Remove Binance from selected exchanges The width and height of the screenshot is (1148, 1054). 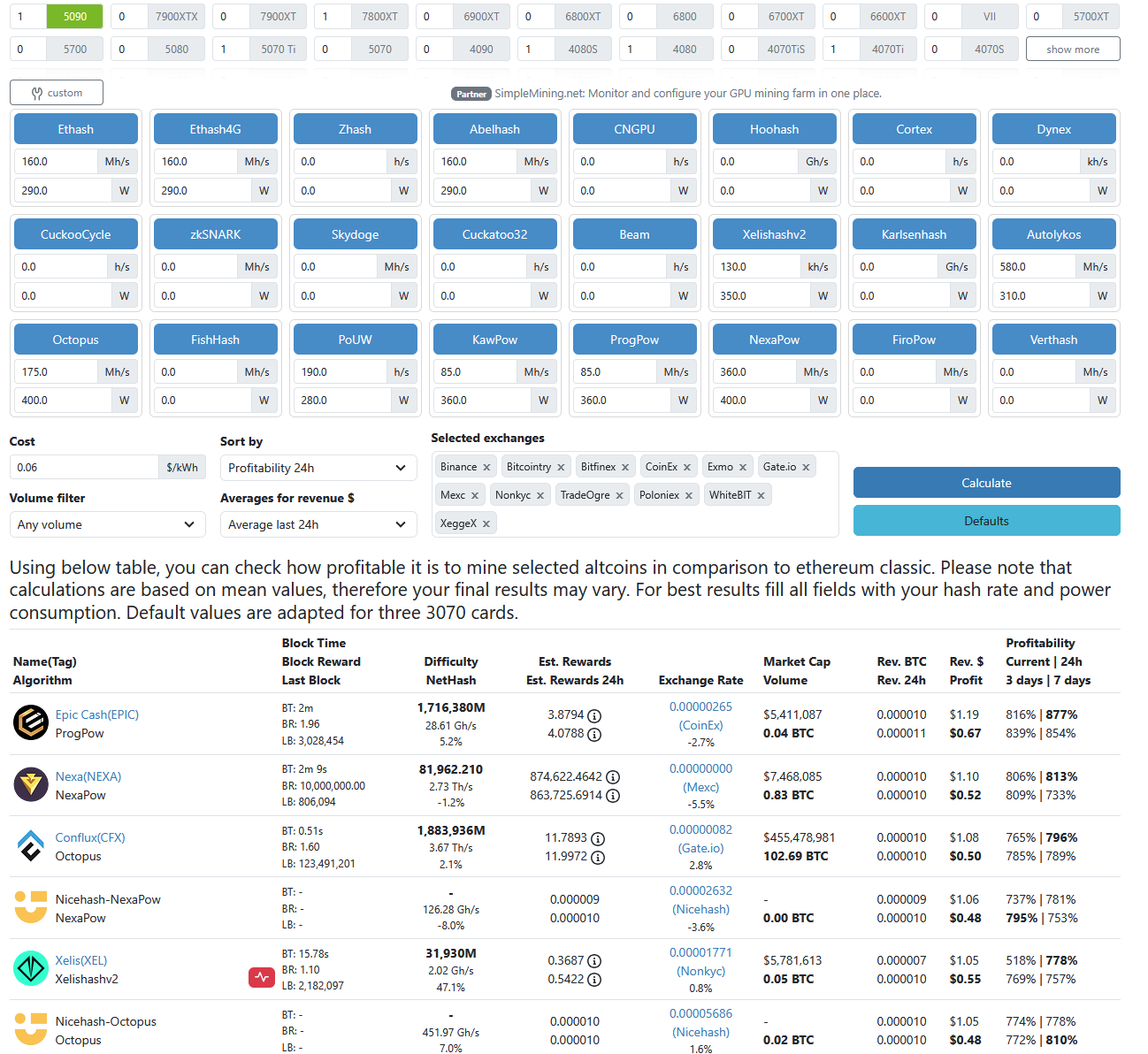coord(486,468)
